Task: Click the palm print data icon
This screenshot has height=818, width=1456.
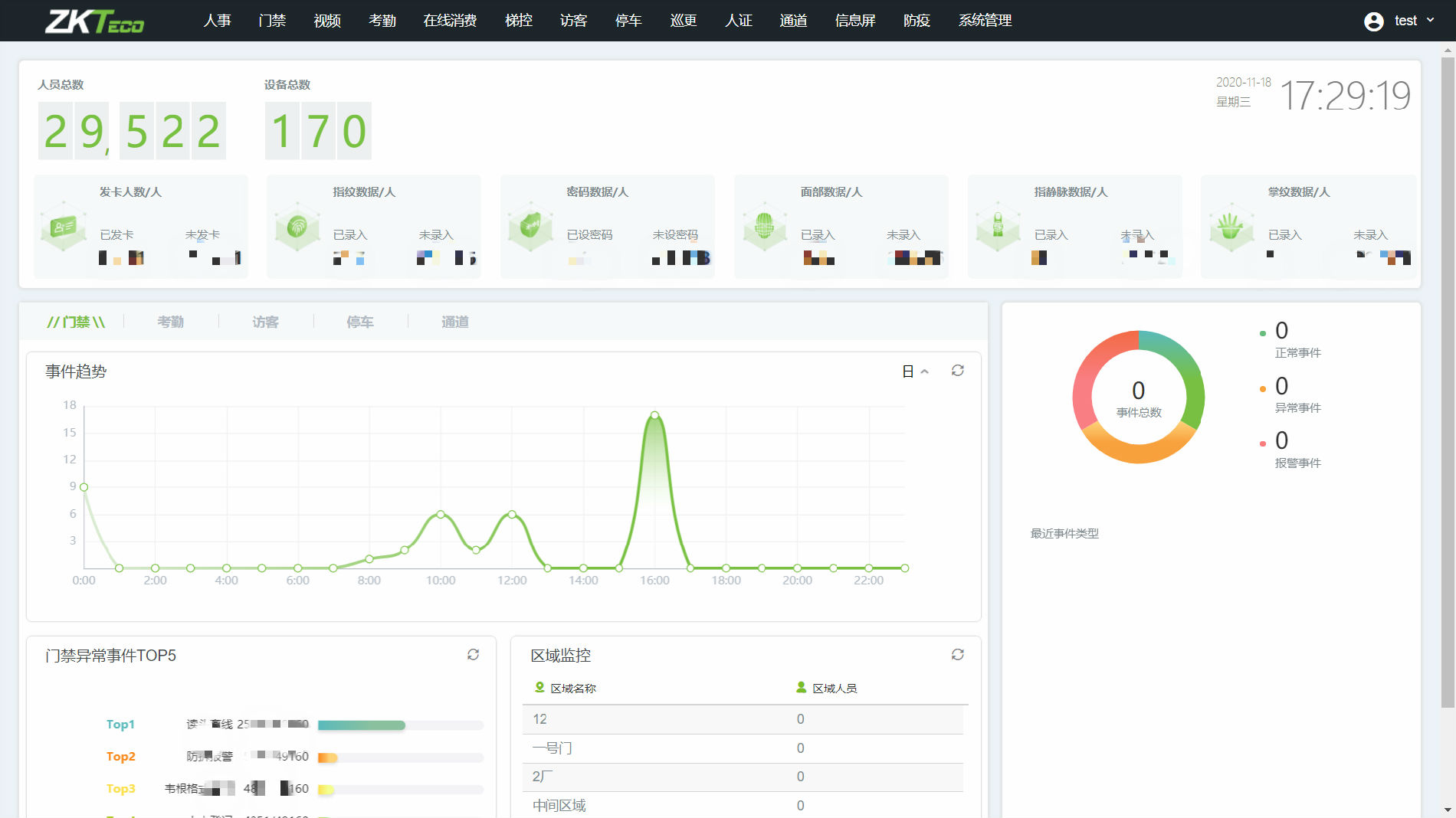Action: tap(1231, 227)
